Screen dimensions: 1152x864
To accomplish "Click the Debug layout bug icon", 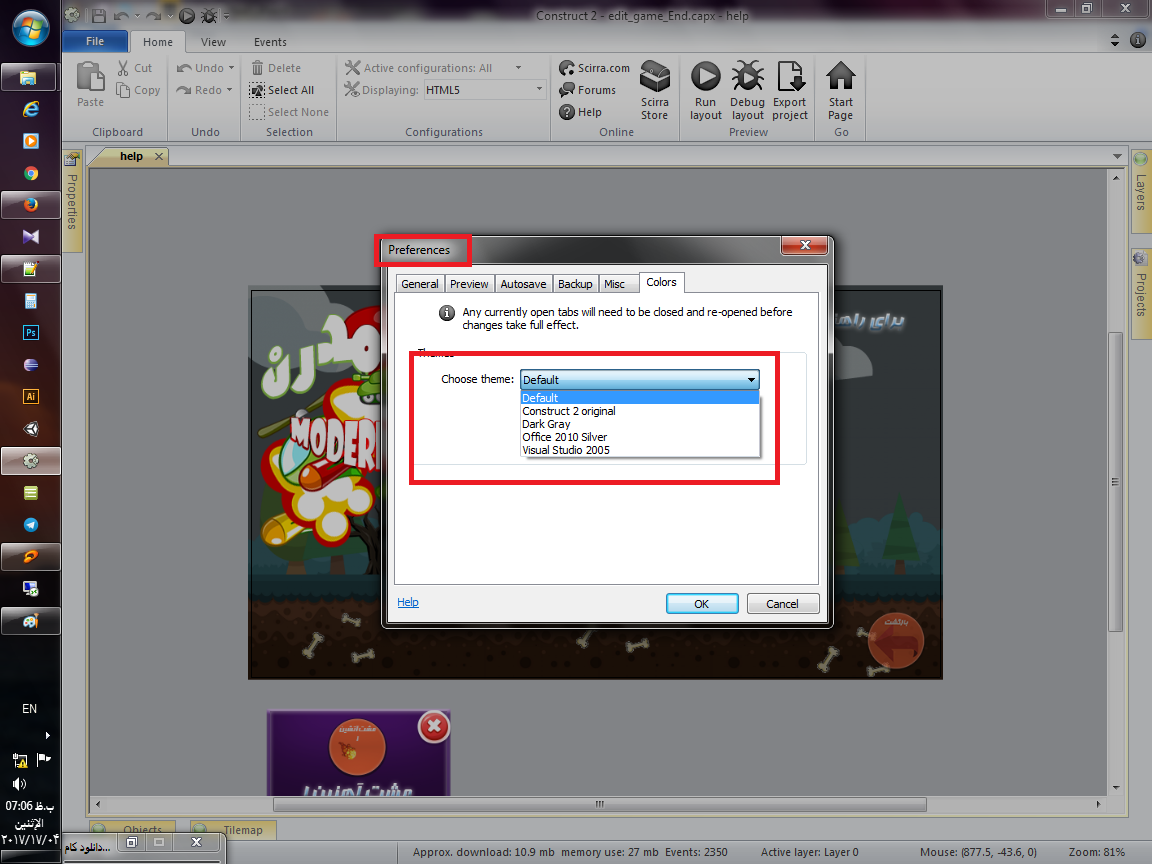I will tap(747, 76).
